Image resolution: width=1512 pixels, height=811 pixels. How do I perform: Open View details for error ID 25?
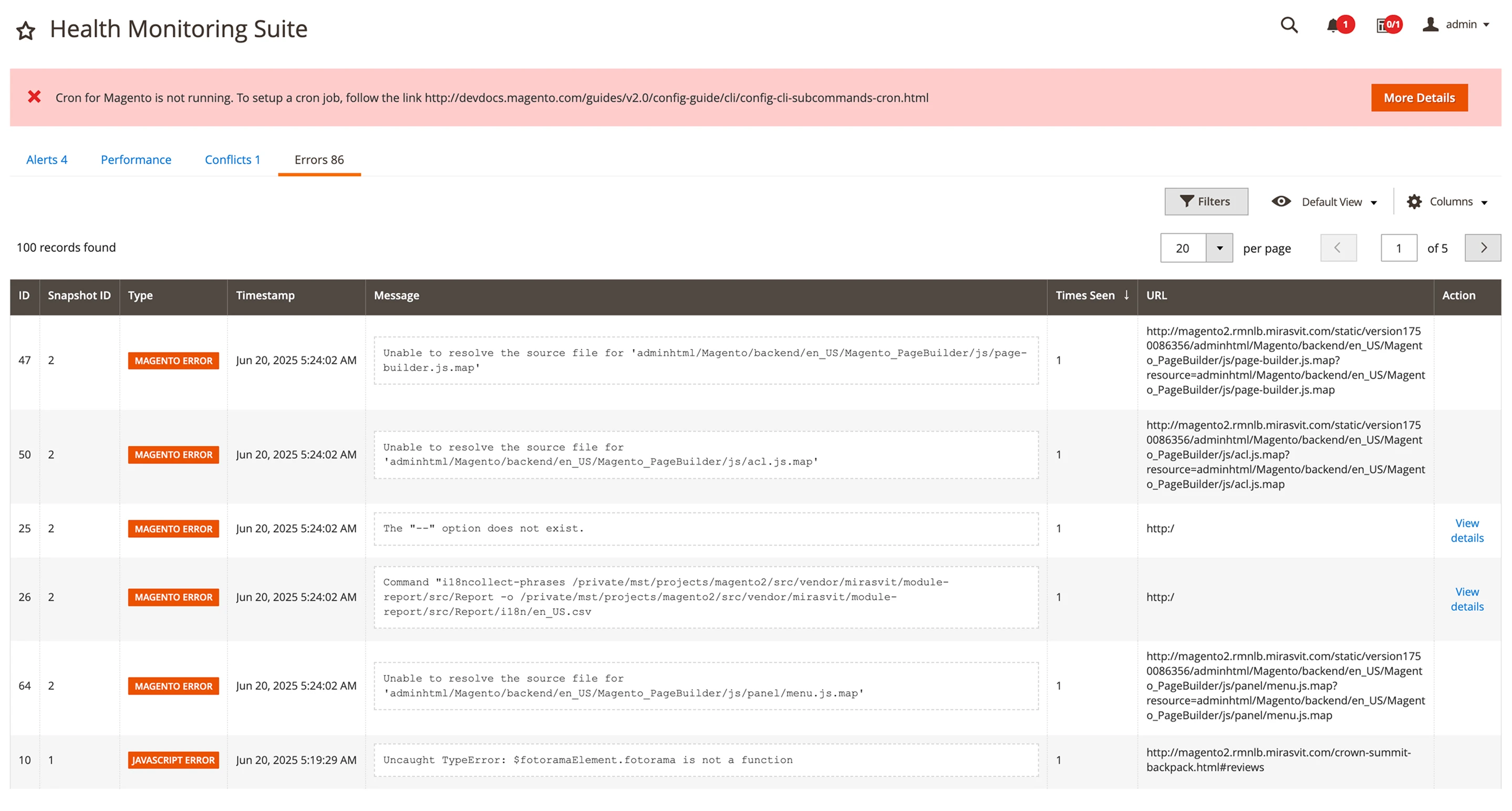(1467, 530)
